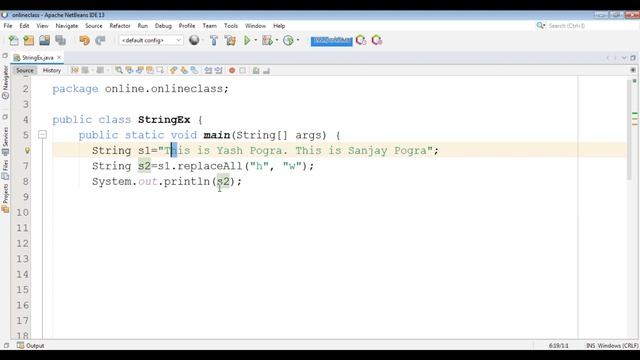Viewport: 640px width, 360px height.
Task: Click the New File toolbar icon
Action: click(13, 40)
